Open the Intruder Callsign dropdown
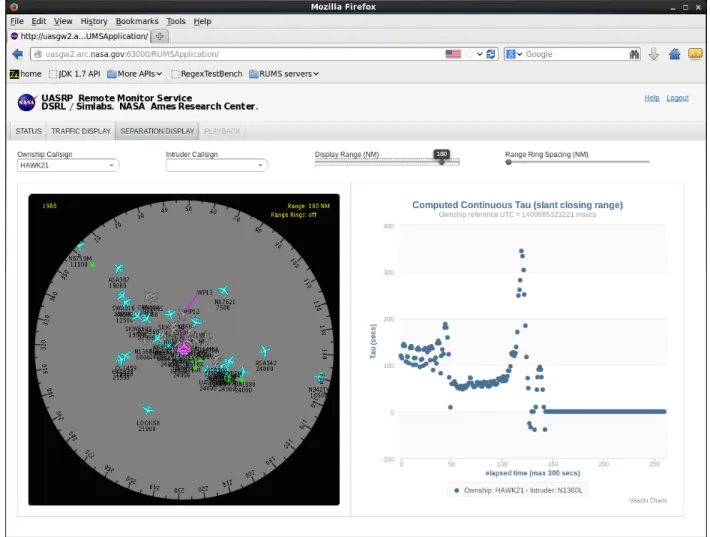Screen dimensions: 710x537 click(x=217, y=165)
